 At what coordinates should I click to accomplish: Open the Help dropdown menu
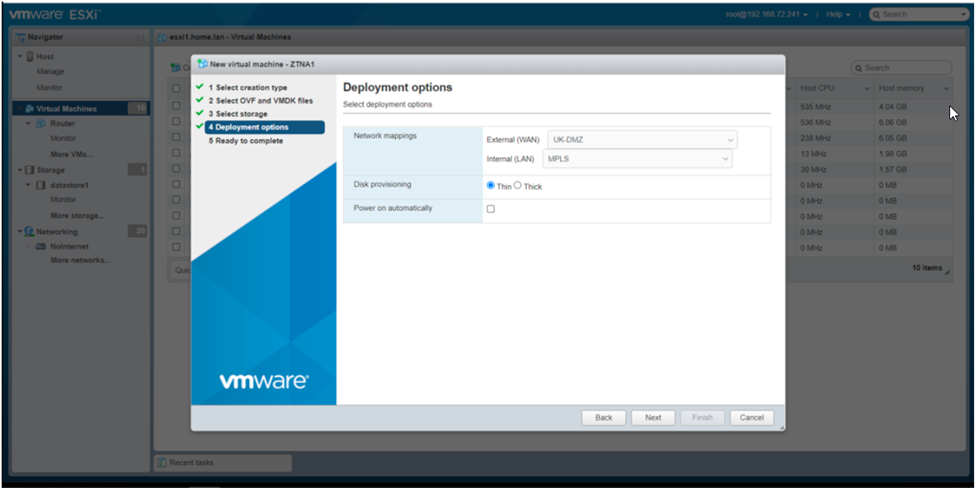(x=837, y=14)
